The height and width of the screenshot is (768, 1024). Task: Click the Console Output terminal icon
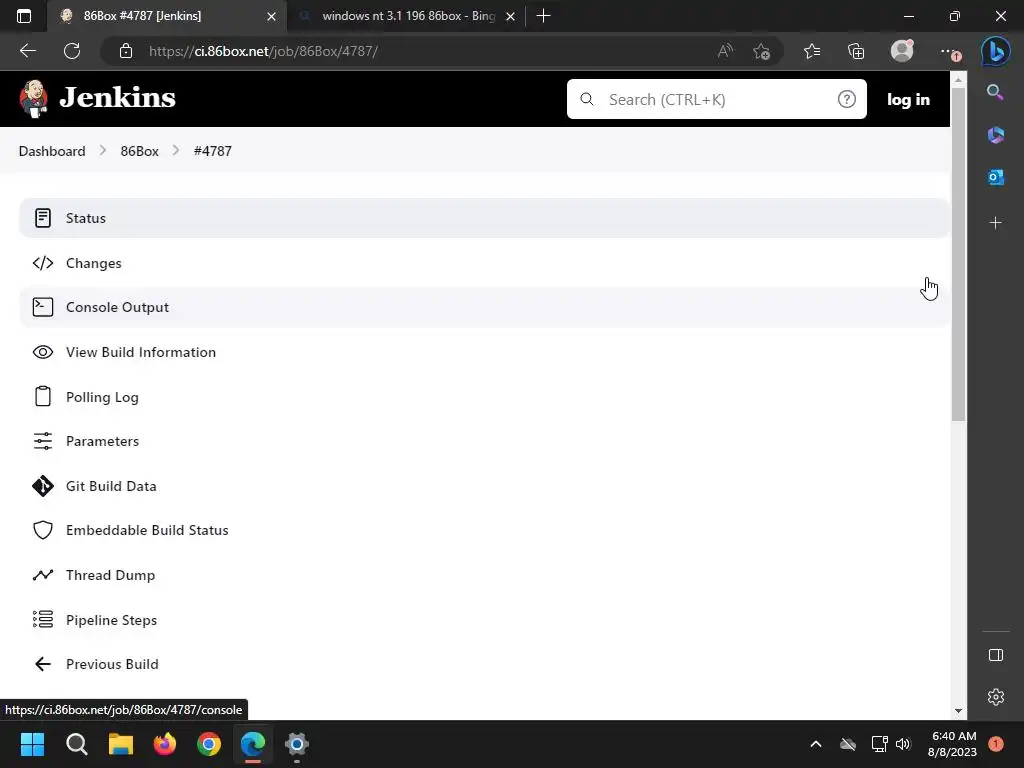coord(43,307)
